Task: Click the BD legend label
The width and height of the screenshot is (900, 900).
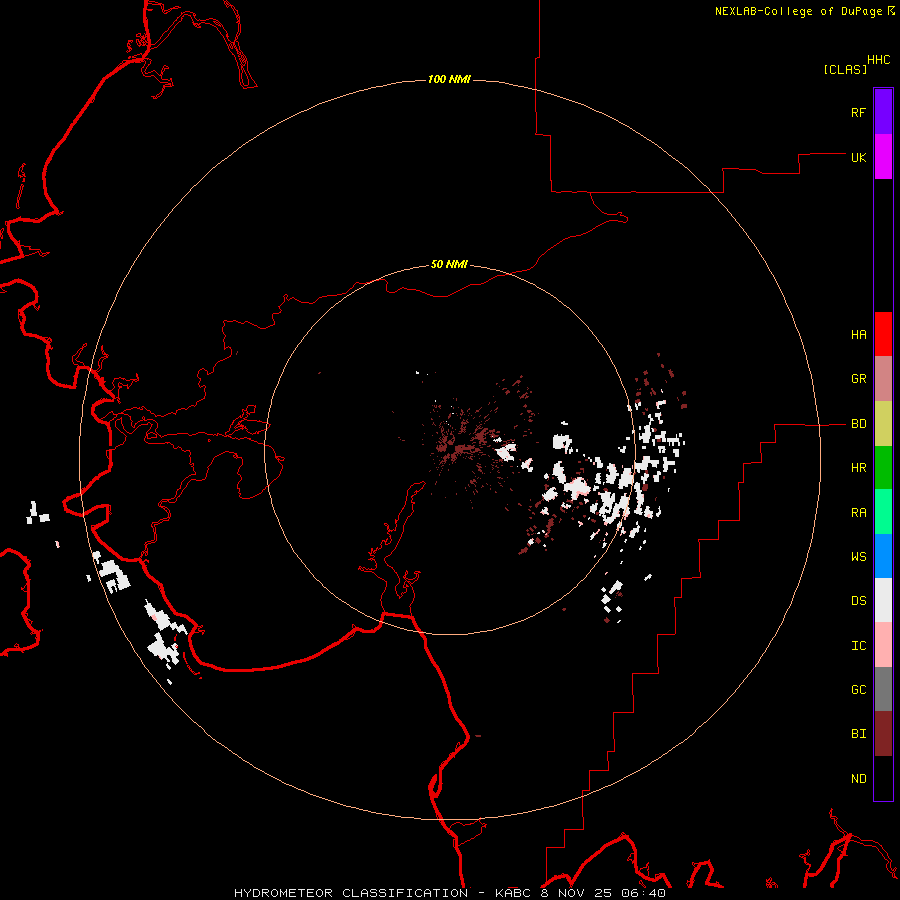Action: point(858,424)
